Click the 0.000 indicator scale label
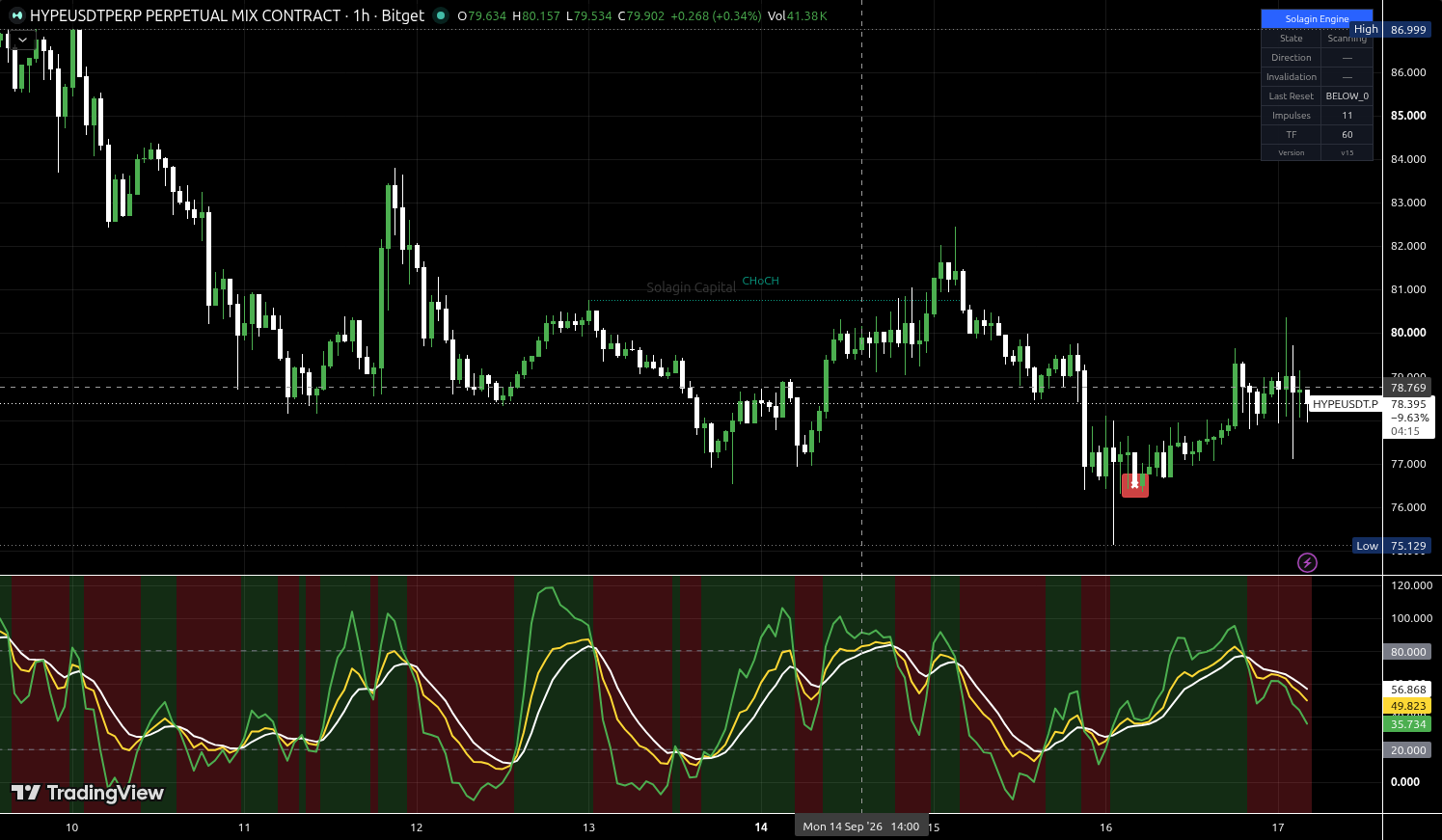Screen dimensions: 1442x840 (x=1405, y=782)
